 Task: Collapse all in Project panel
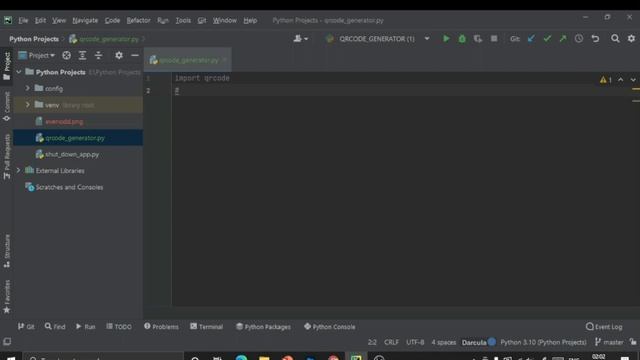pyautogui.click(x=98, y=56)
